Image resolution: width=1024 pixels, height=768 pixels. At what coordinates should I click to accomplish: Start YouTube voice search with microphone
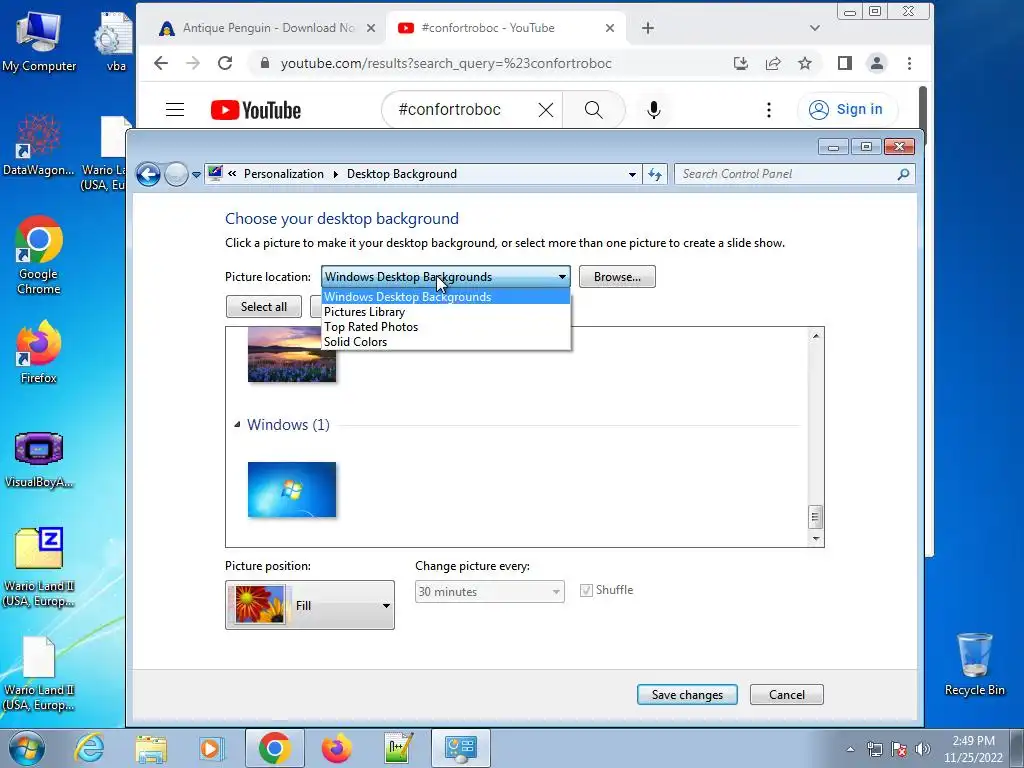(654, 110)
